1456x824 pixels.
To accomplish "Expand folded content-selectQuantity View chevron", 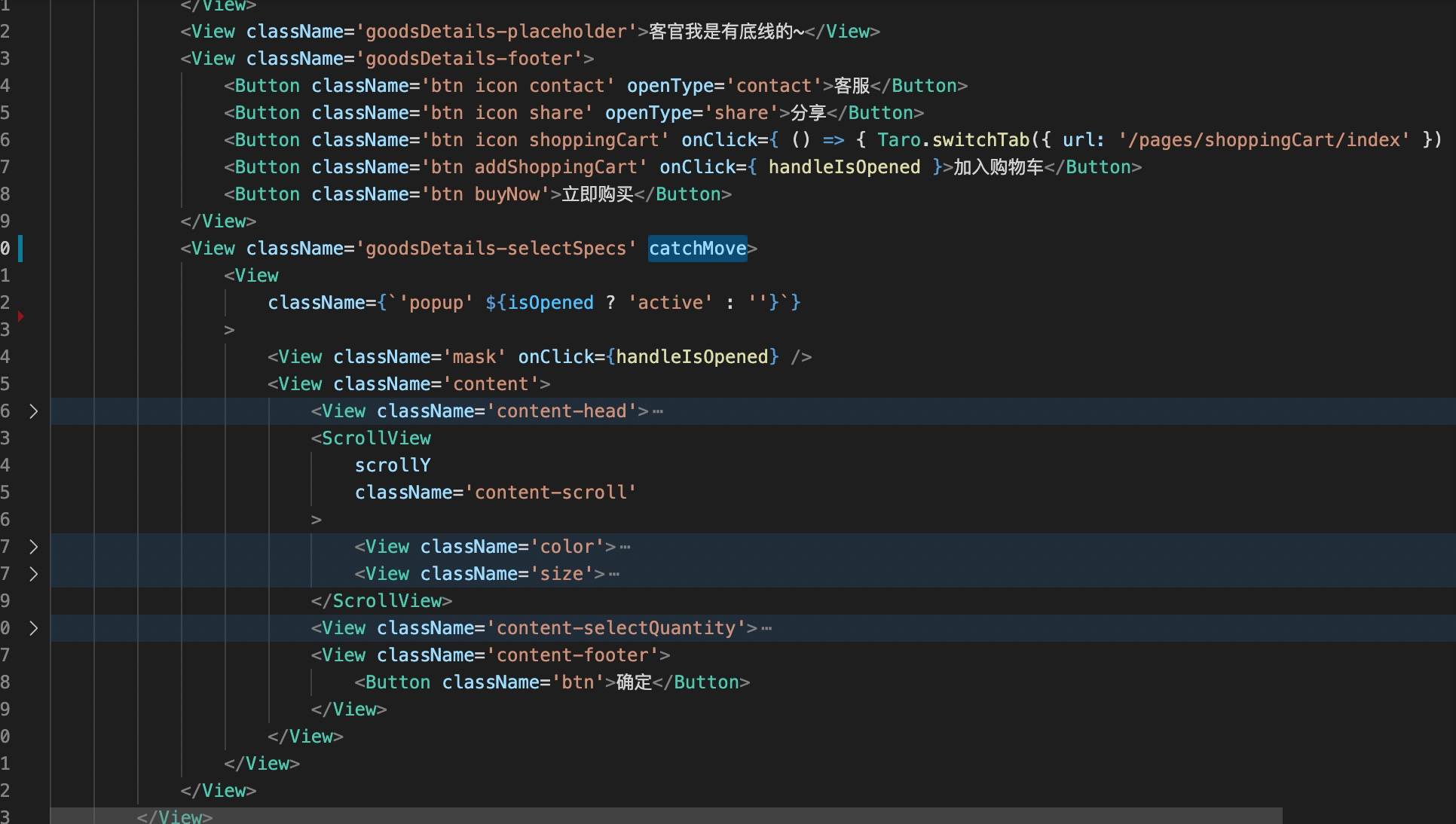I will [33, 628].
